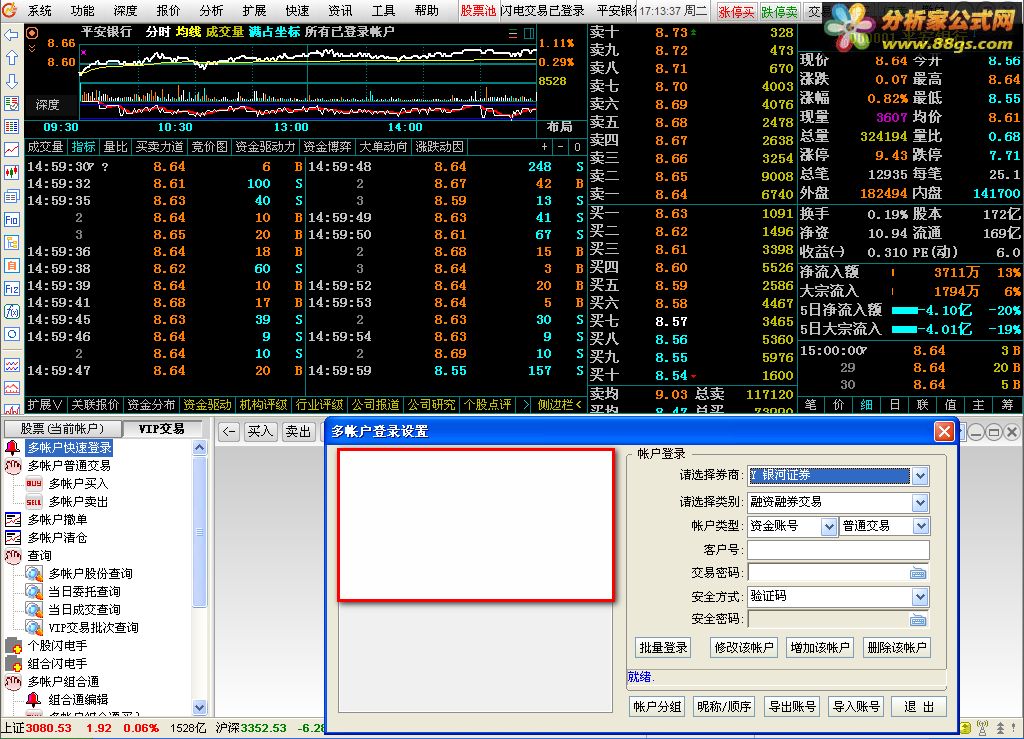The width and height of the screenshot is (1024, 739).
Task: Open the 普通交易 dropdown
Action: pos(920,526)
